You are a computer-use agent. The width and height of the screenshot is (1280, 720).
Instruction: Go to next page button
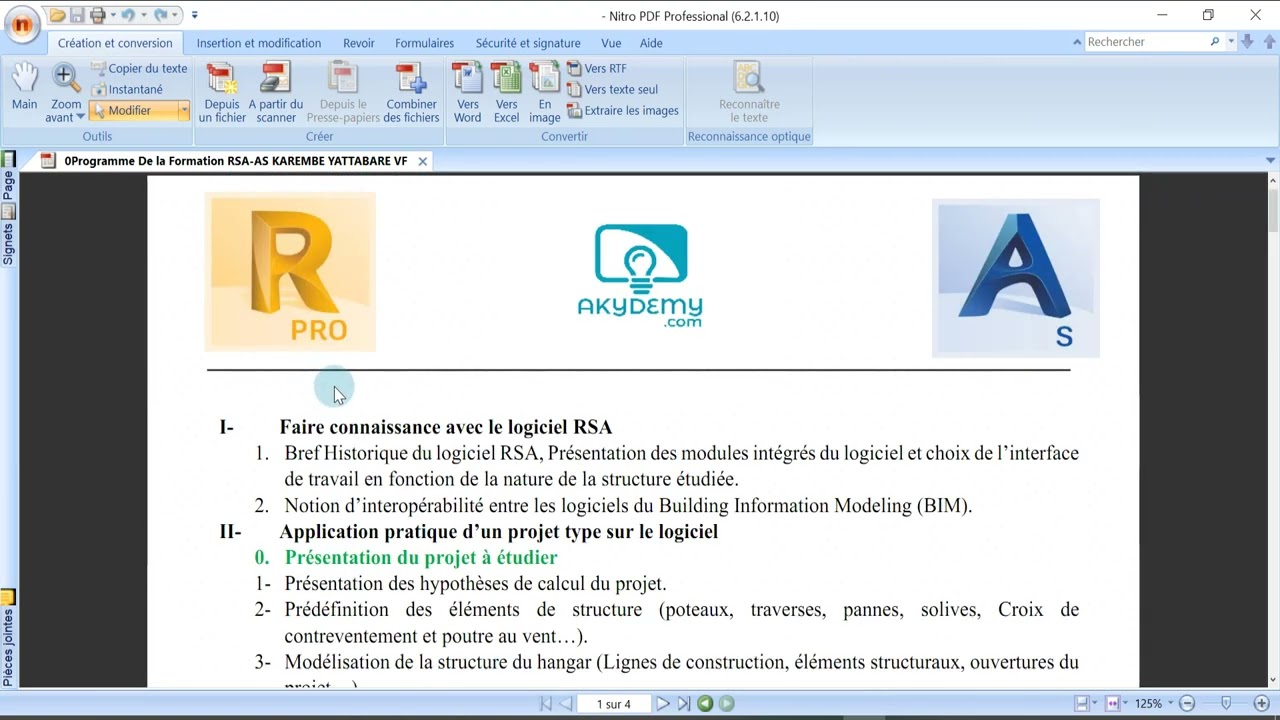(662, 704)
